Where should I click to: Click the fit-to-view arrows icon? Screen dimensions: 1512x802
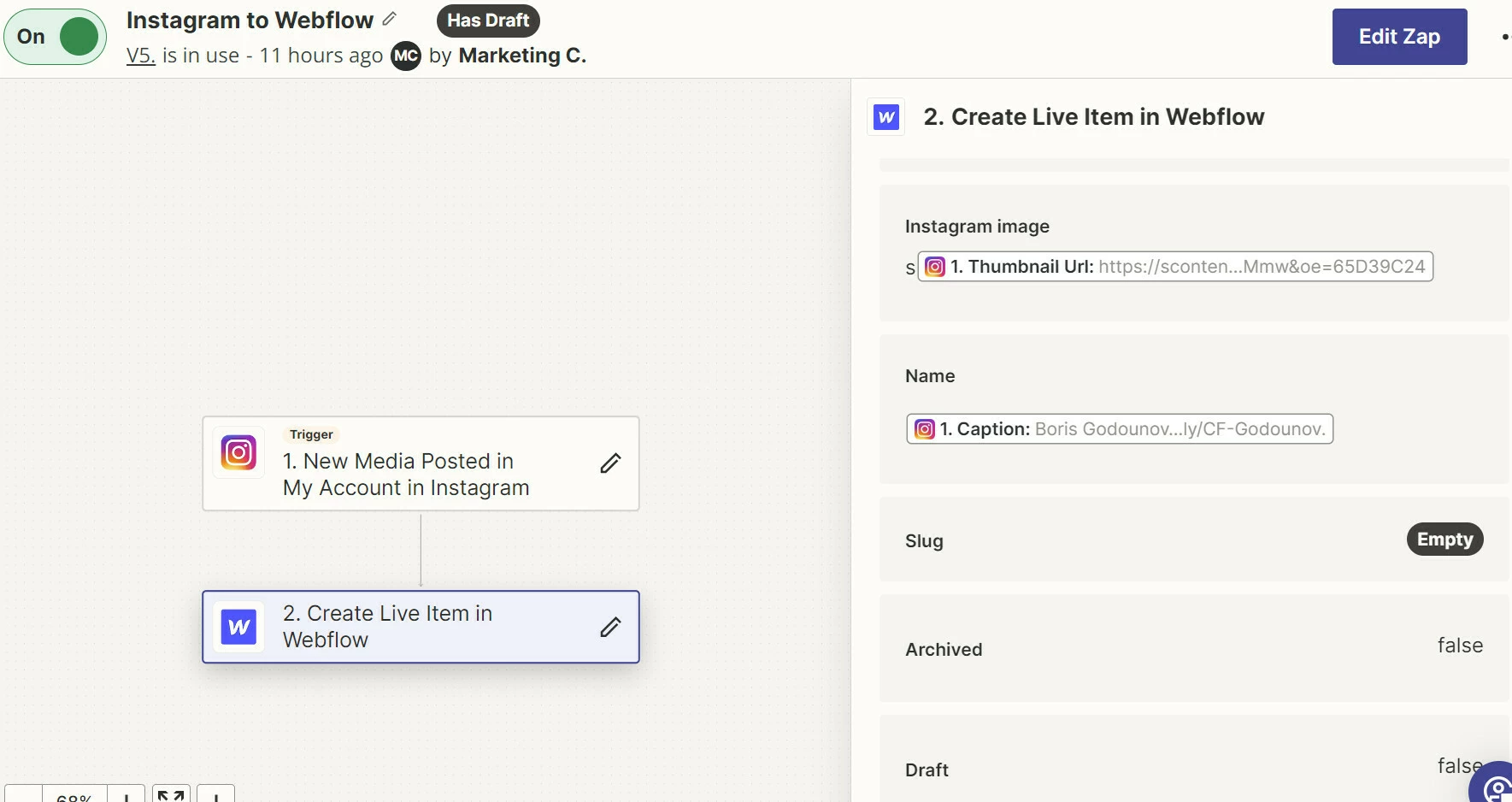pyautogui.click(x=171, y=794)
